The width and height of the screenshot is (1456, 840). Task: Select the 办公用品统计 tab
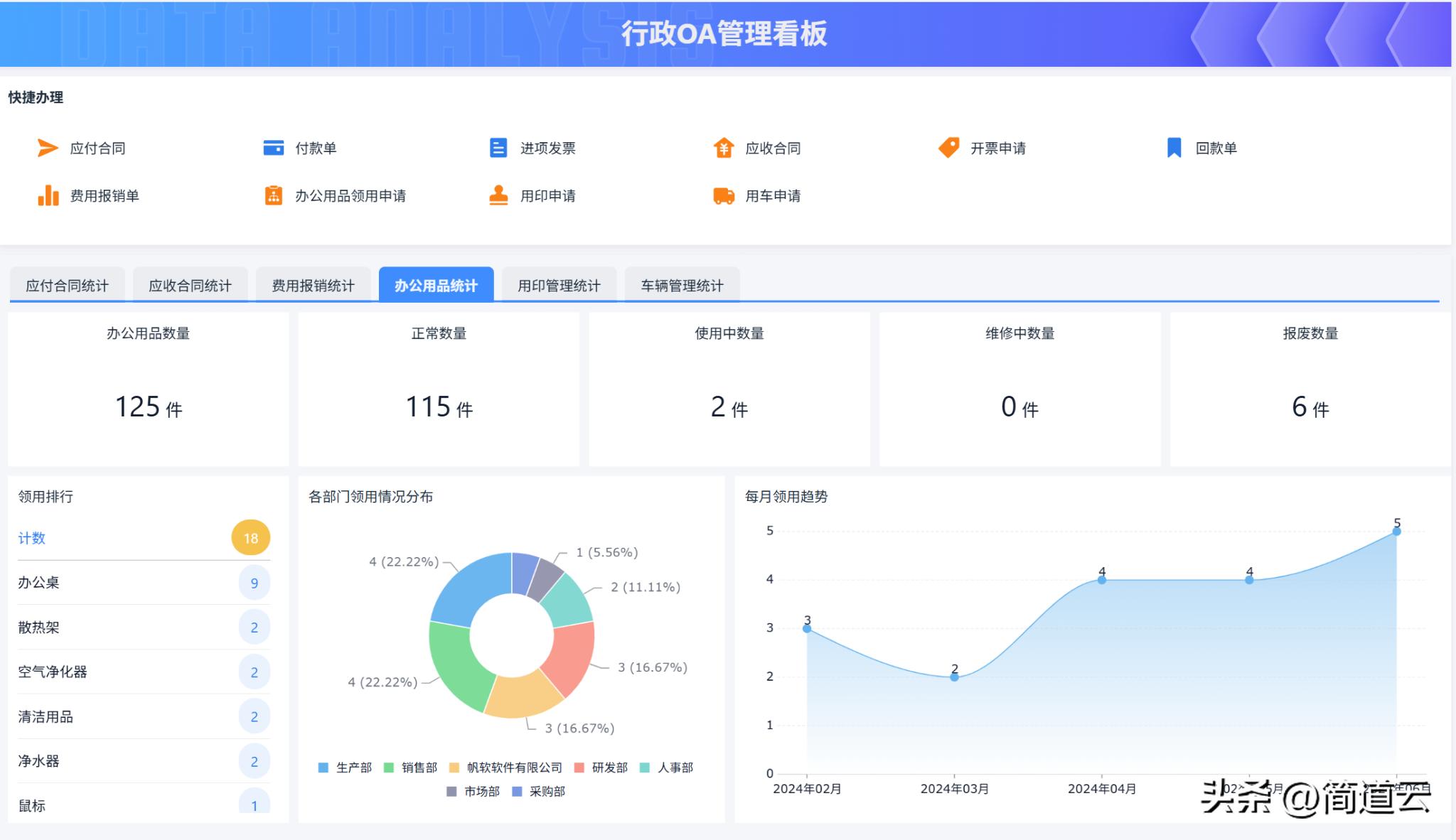(x=437, y=285)
